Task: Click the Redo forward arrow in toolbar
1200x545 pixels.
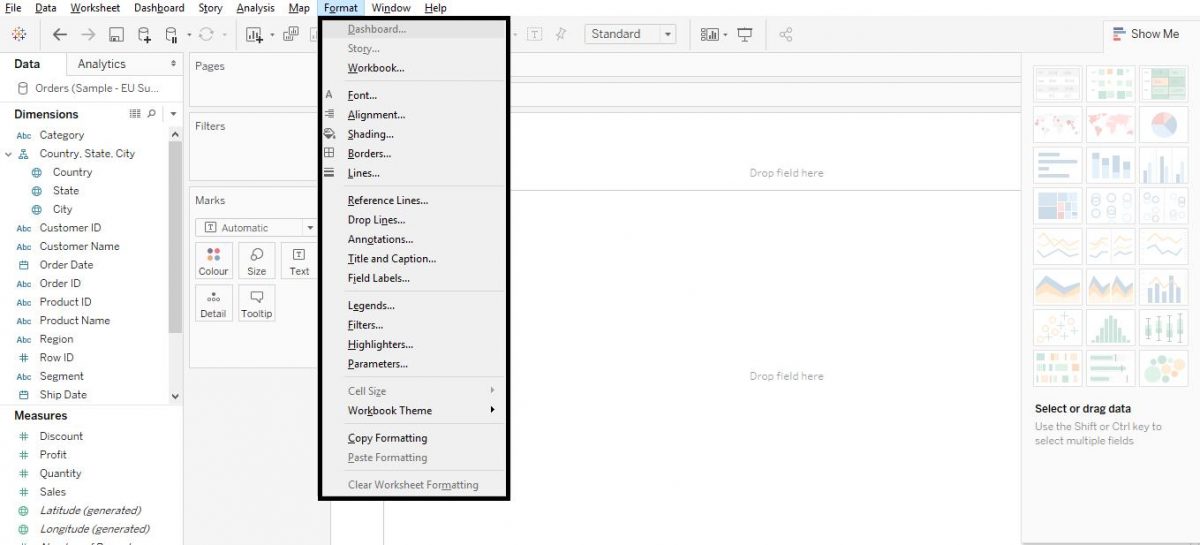Action: coord(88,34)
